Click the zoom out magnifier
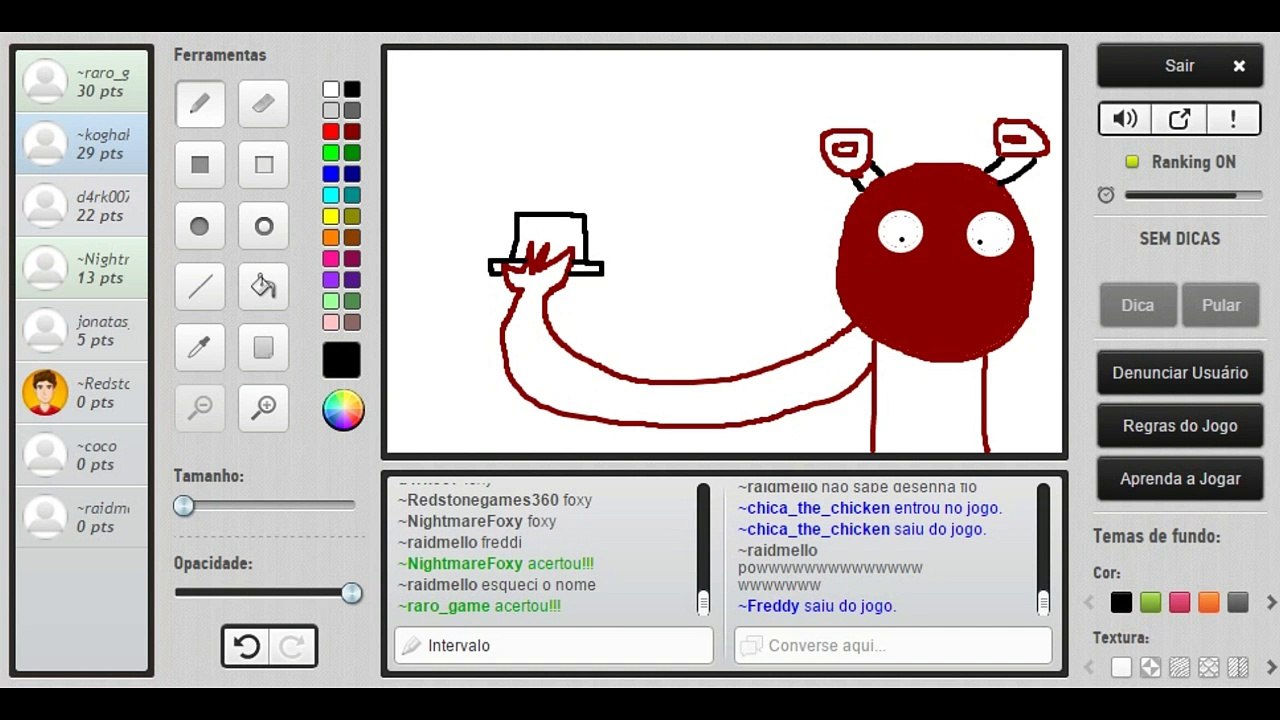This screenshot has height=720, width=1280. 200,408
